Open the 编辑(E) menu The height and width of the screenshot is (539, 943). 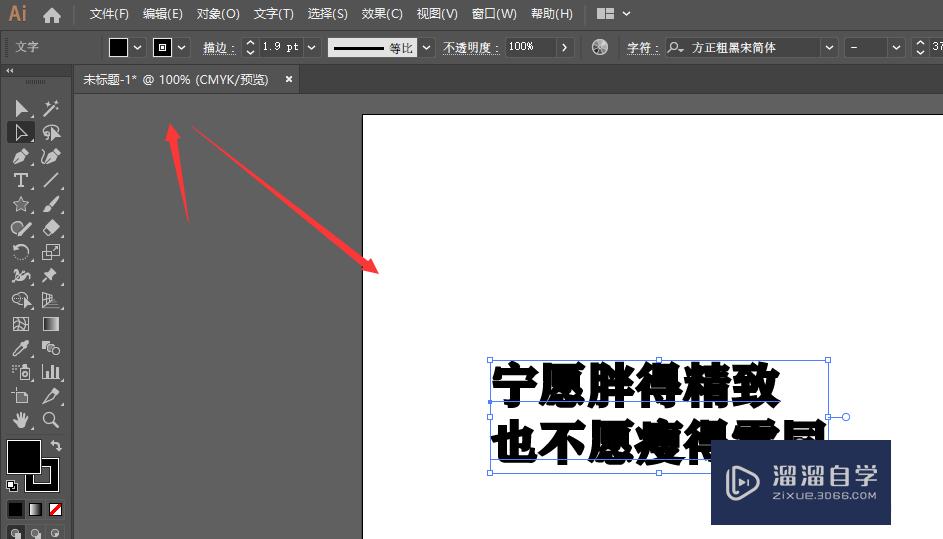click(x=162, y=14)
